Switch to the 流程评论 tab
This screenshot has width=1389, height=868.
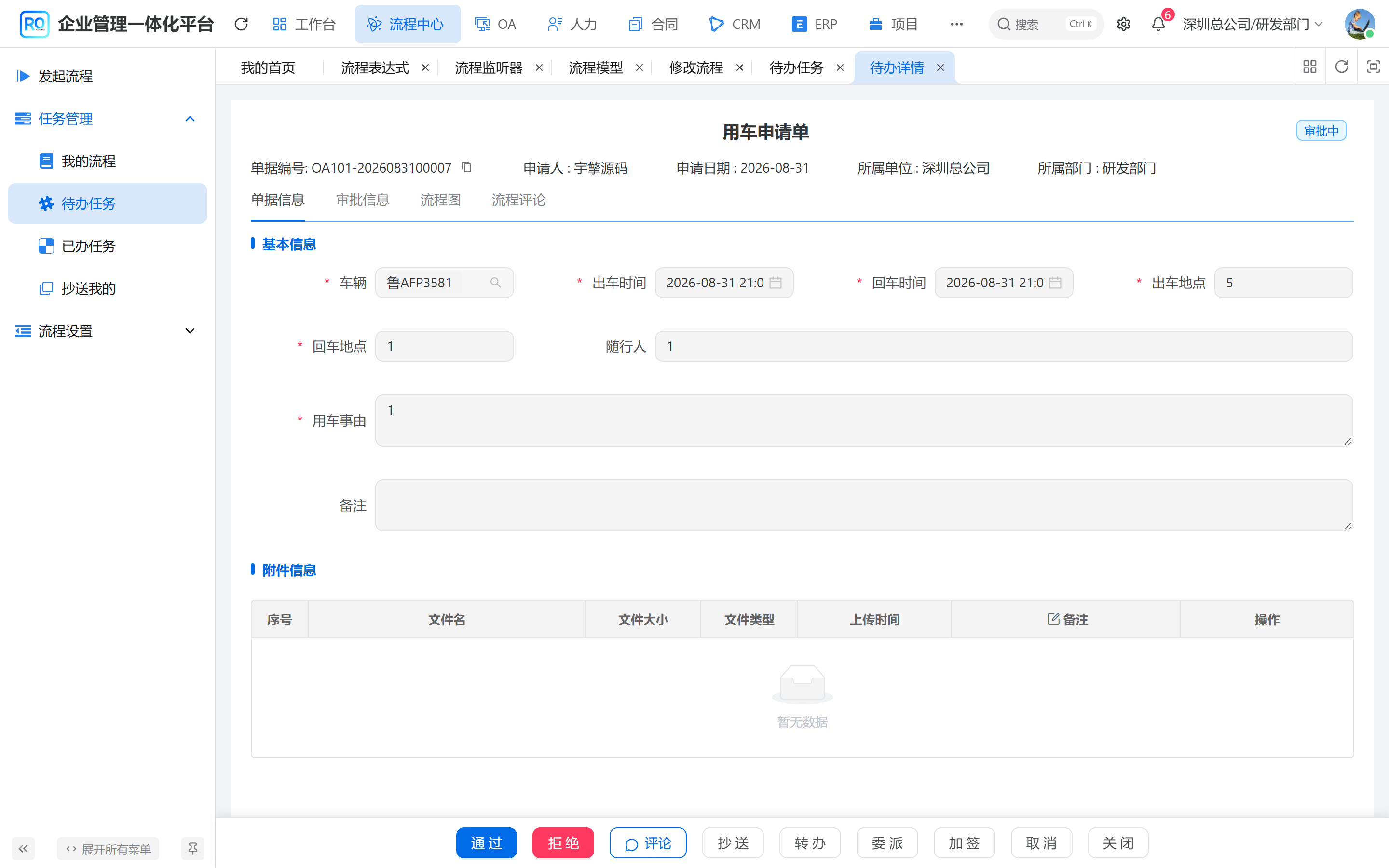click(518, 200)
